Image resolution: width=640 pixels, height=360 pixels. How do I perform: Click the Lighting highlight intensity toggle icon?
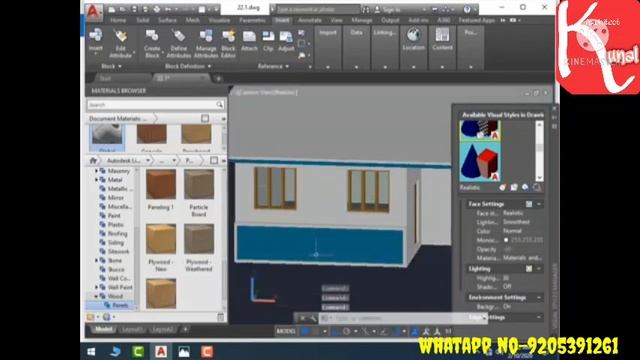[x=529, y=269]
